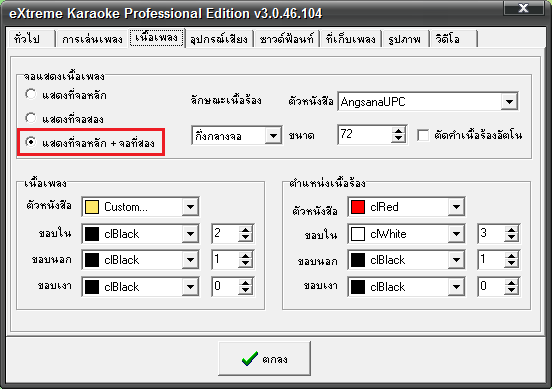Open the clWhite inner border dropdown
Image resolution: width=552 pixels, height=389 pixels.
click(456, 233)
